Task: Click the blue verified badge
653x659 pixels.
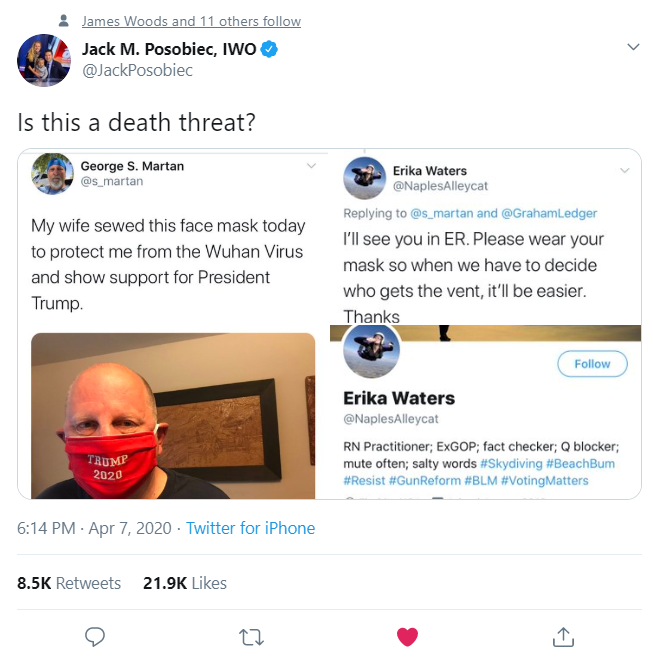Action: coord(269,49)
